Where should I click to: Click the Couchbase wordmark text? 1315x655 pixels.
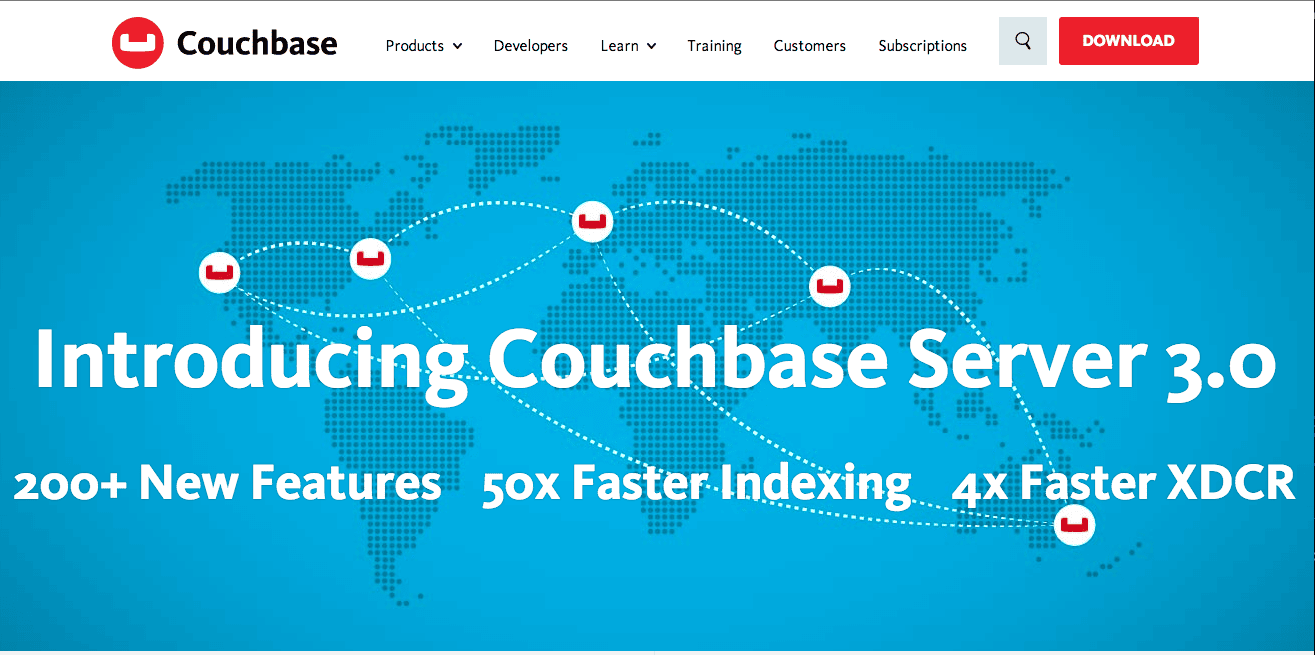pyautogui.click(x=257, y=43)
